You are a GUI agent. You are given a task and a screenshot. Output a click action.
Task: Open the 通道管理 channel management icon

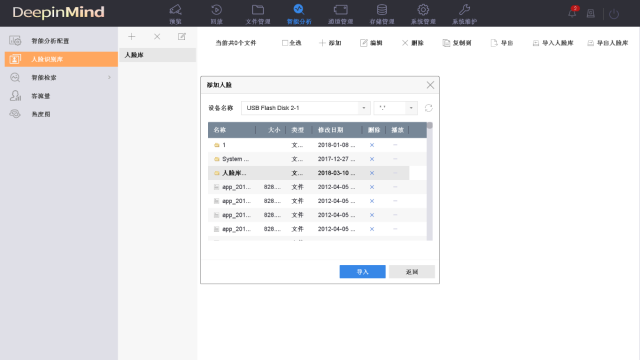(x=340, y=10)
